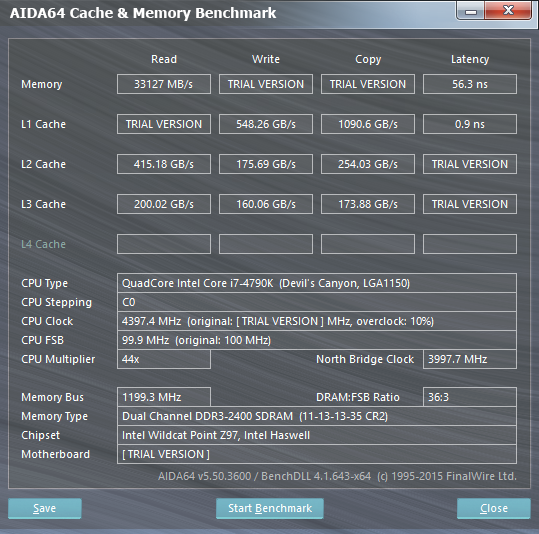Select L3 Cache Latency TRIAL VERSION cell
This screenshot has height=534, width=539.
[x=470, y=204]
